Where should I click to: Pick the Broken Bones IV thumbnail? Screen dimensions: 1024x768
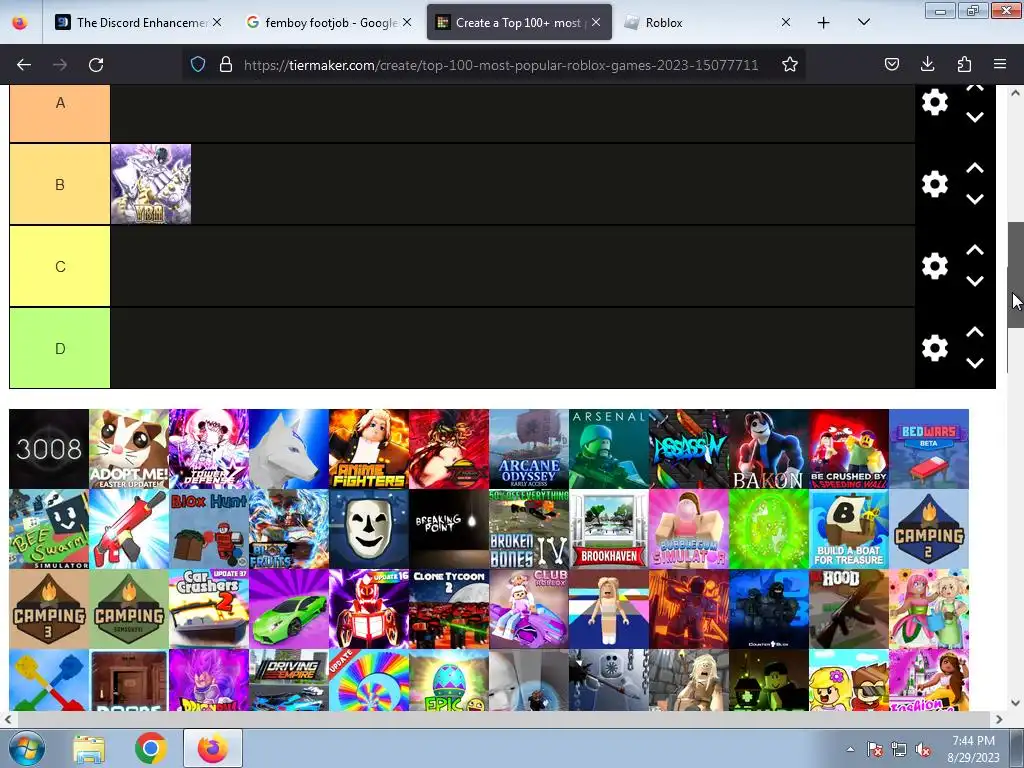pyautogui.click(x=529, y=529)
